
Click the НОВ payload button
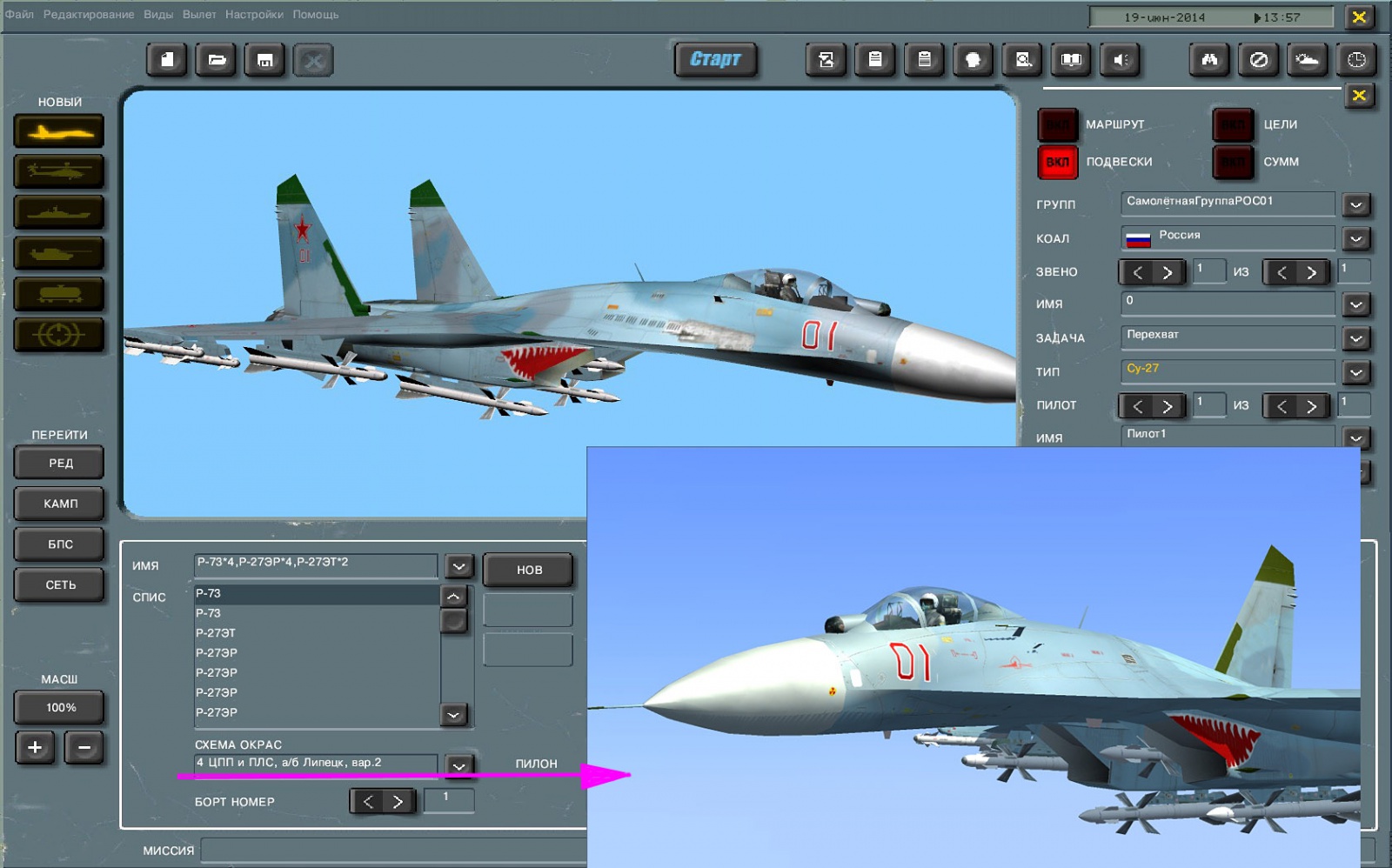click(x=529, y=571)
